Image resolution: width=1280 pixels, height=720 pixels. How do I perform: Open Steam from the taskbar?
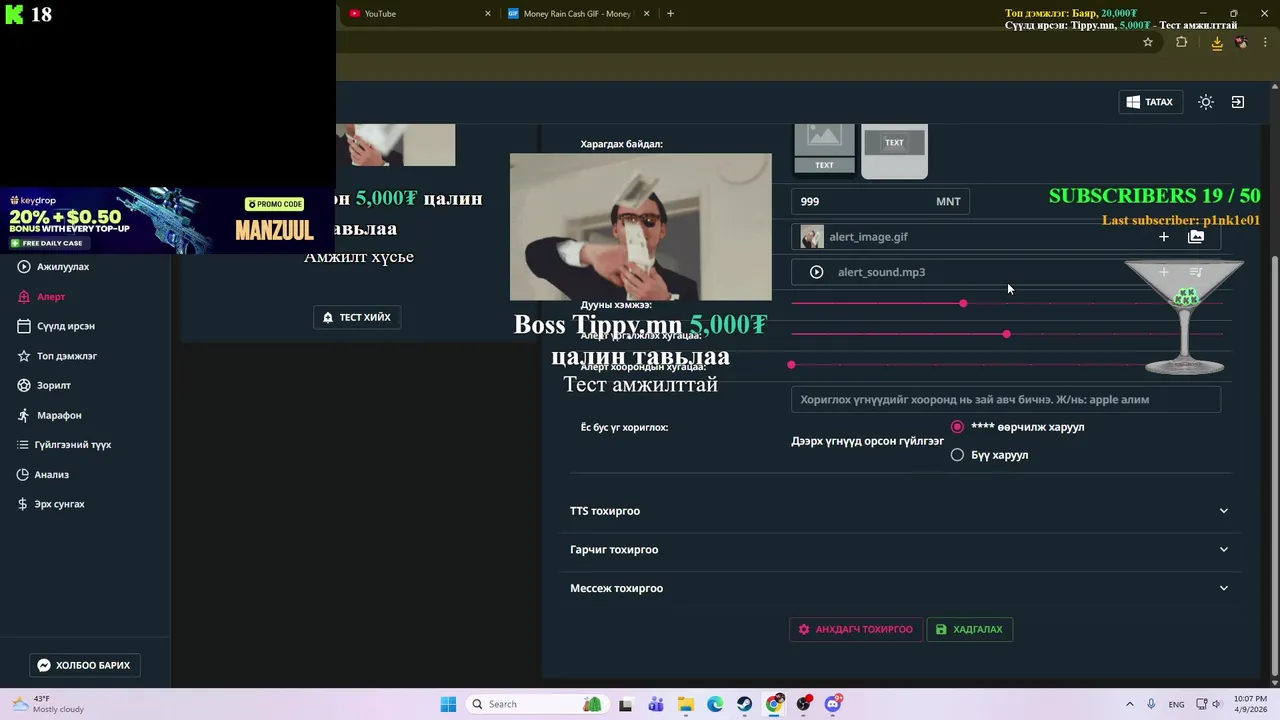pos(745,704)
